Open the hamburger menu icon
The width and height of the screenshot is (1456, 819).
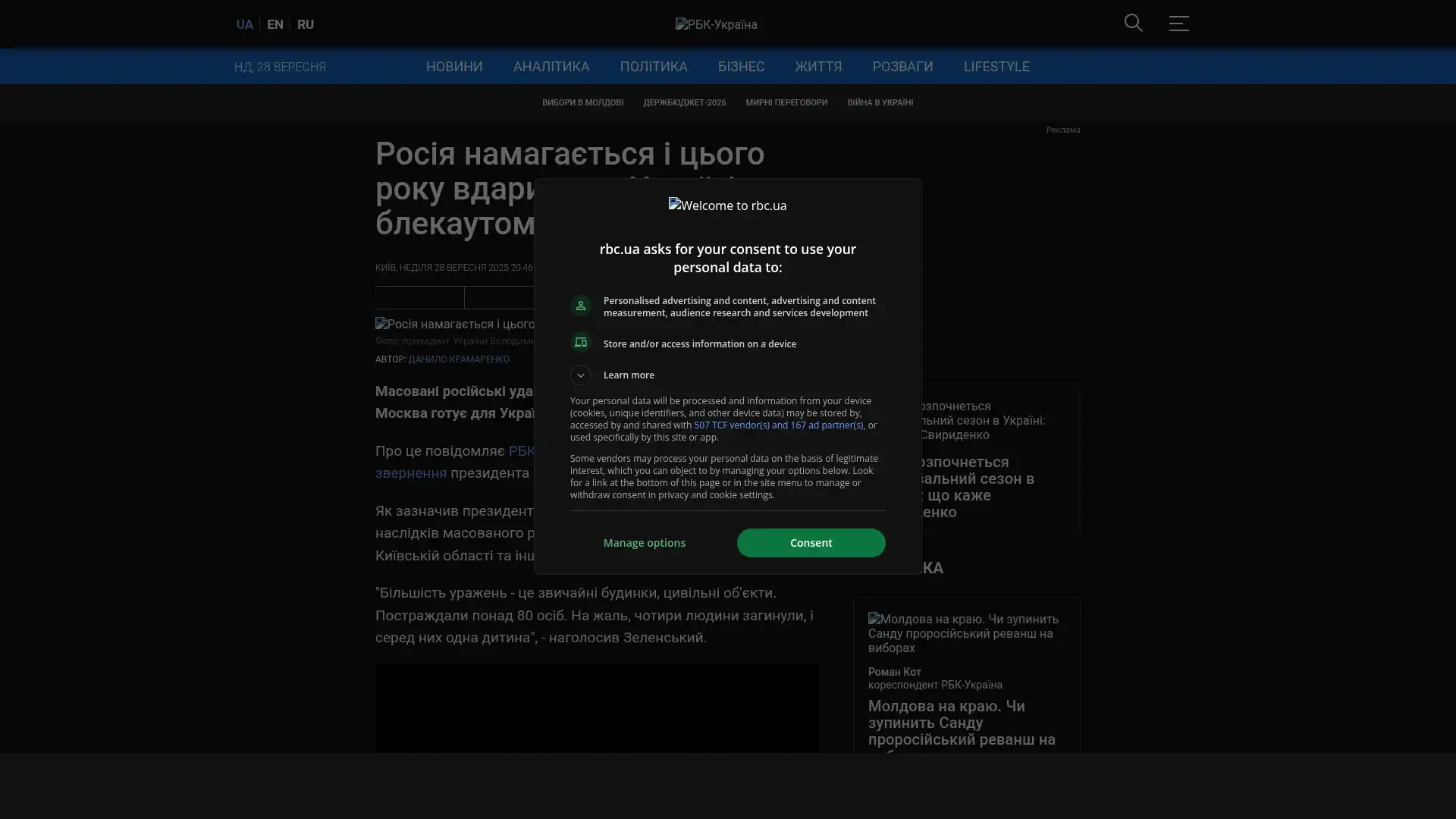click(1178, 23)
